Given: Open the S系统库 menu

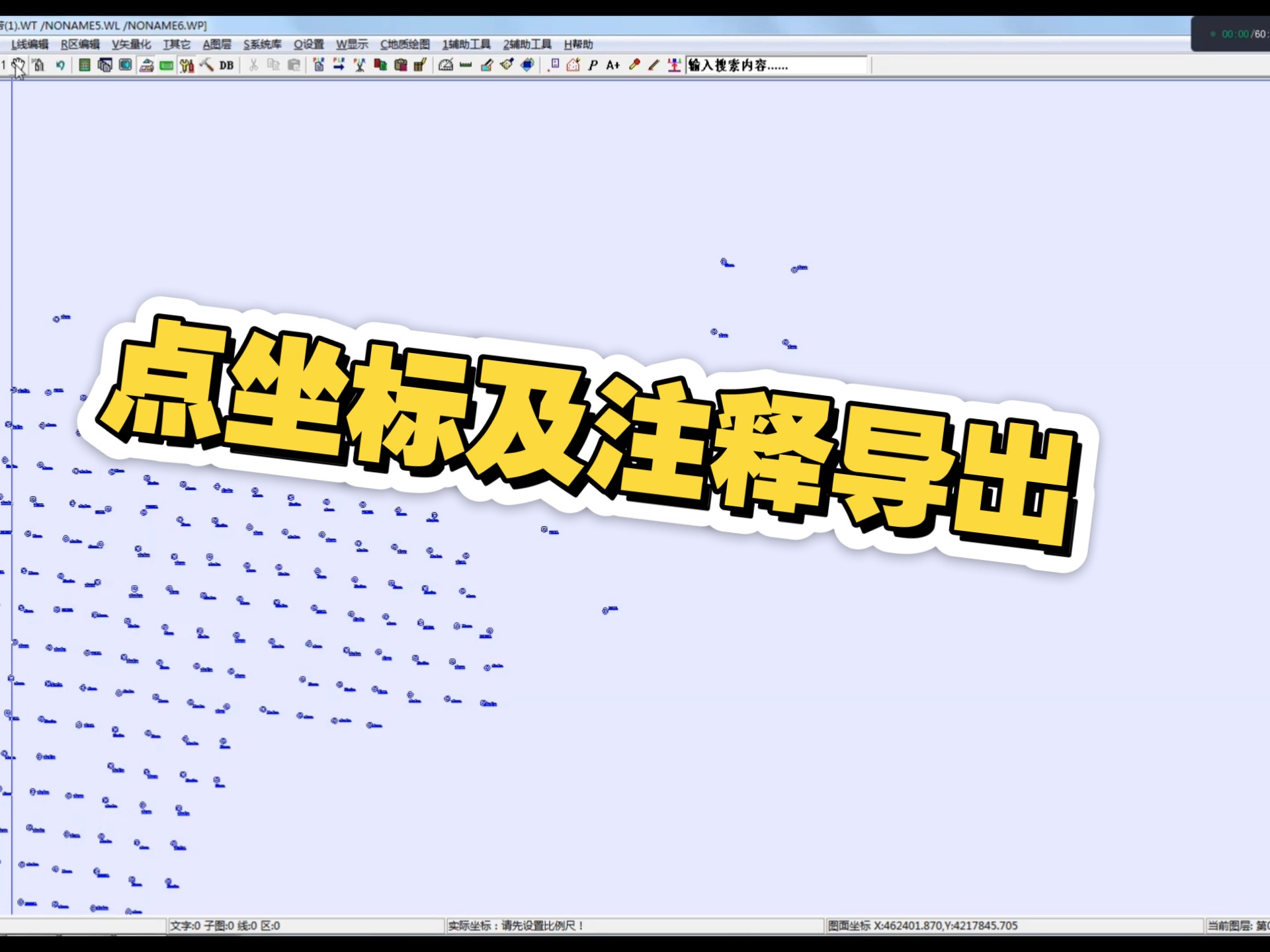Looking at the screenshot, I should pyautogui.click(x=263, y=44).
